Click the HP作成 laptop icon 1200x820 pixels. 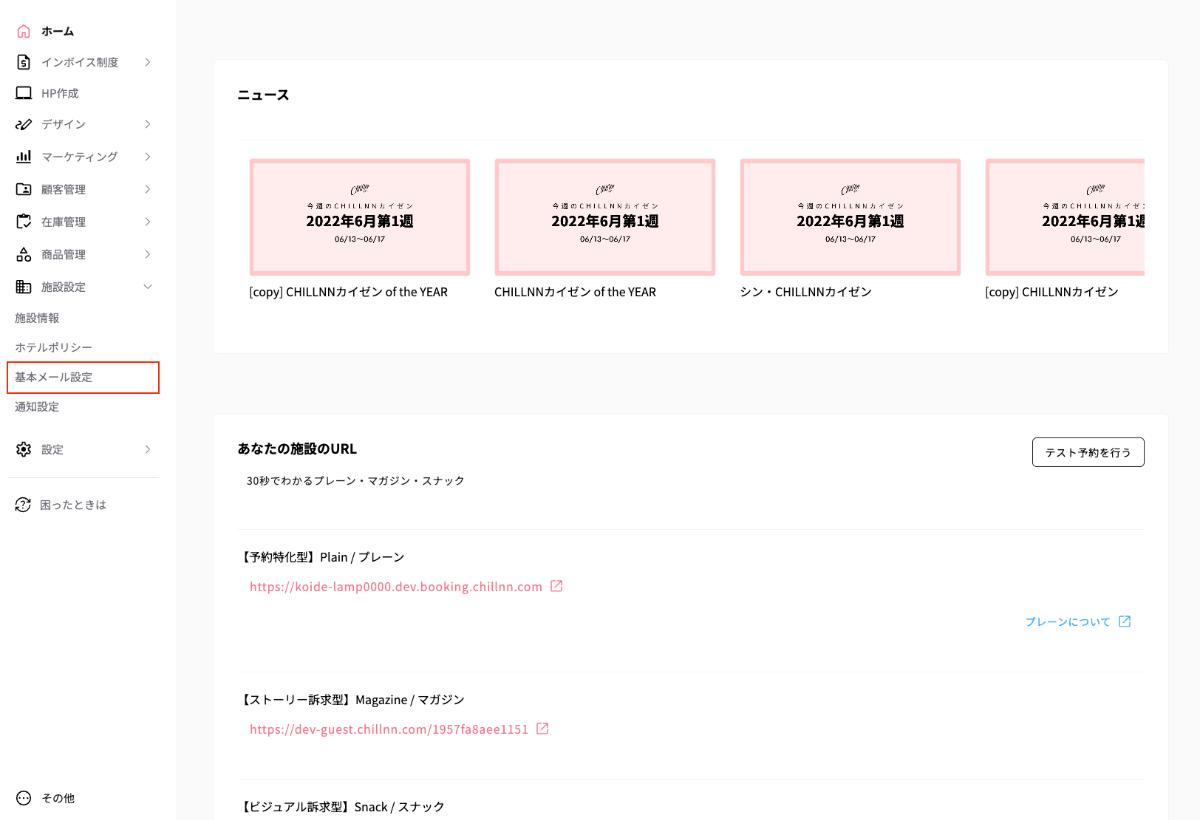point(24,93)
